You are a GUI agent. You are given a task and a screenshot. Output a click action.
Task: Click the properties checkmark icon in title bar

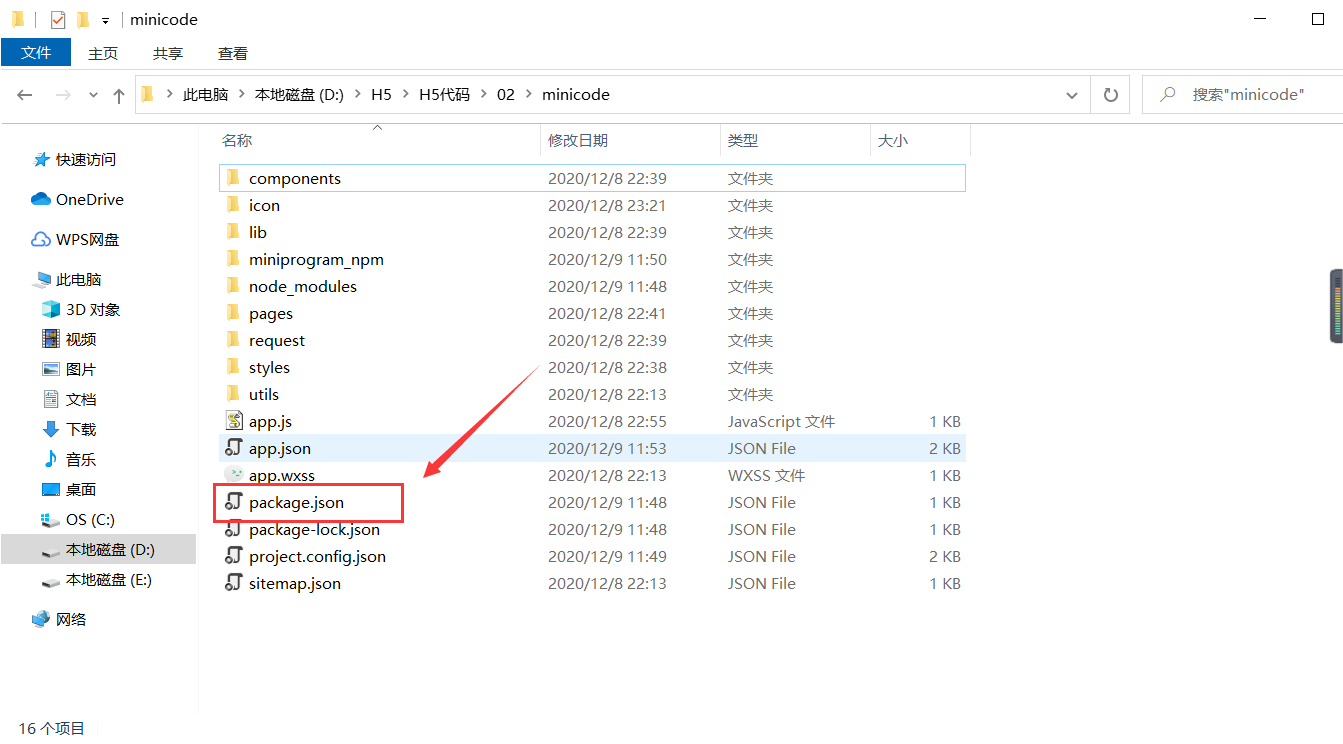point(58,19)
